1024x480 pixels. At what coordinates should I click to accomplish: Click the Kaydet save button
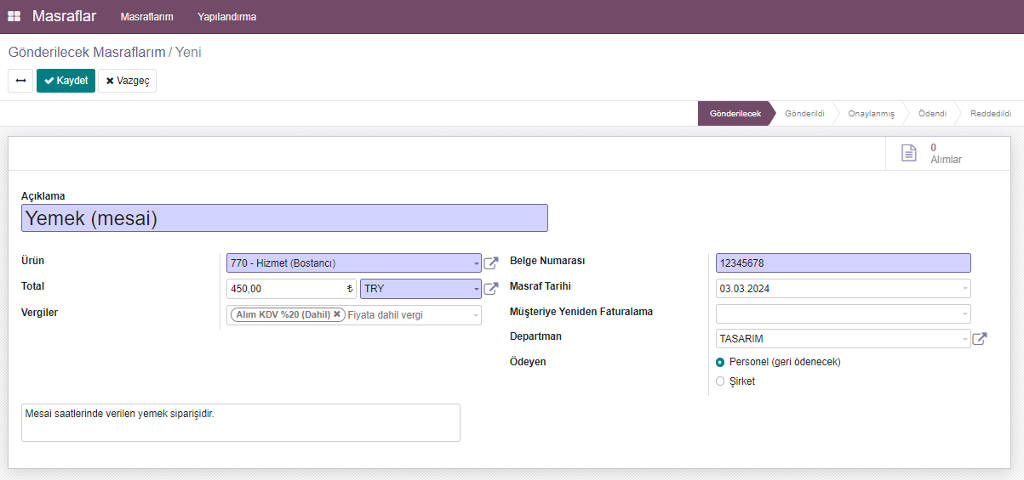click(66, 81)
